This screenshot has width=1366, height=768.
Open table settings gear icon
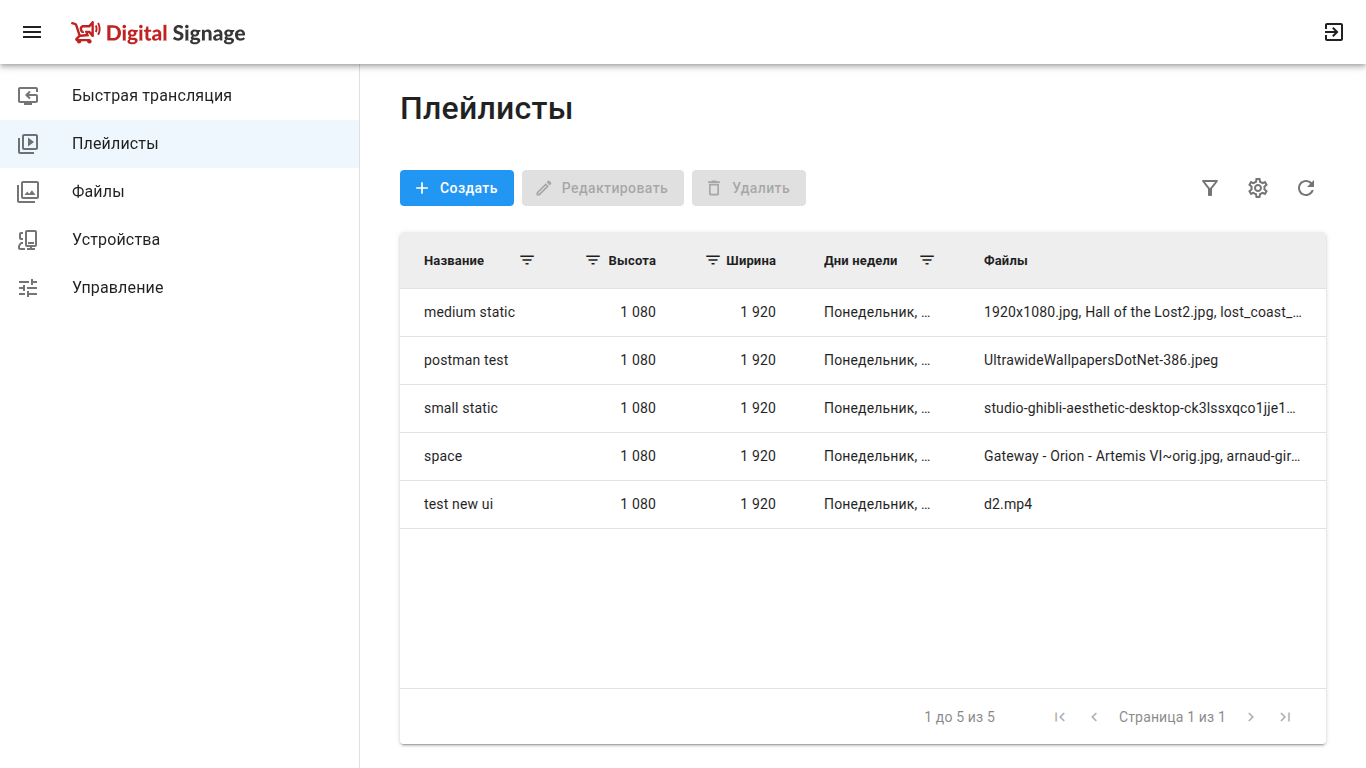click(1258, 188)
